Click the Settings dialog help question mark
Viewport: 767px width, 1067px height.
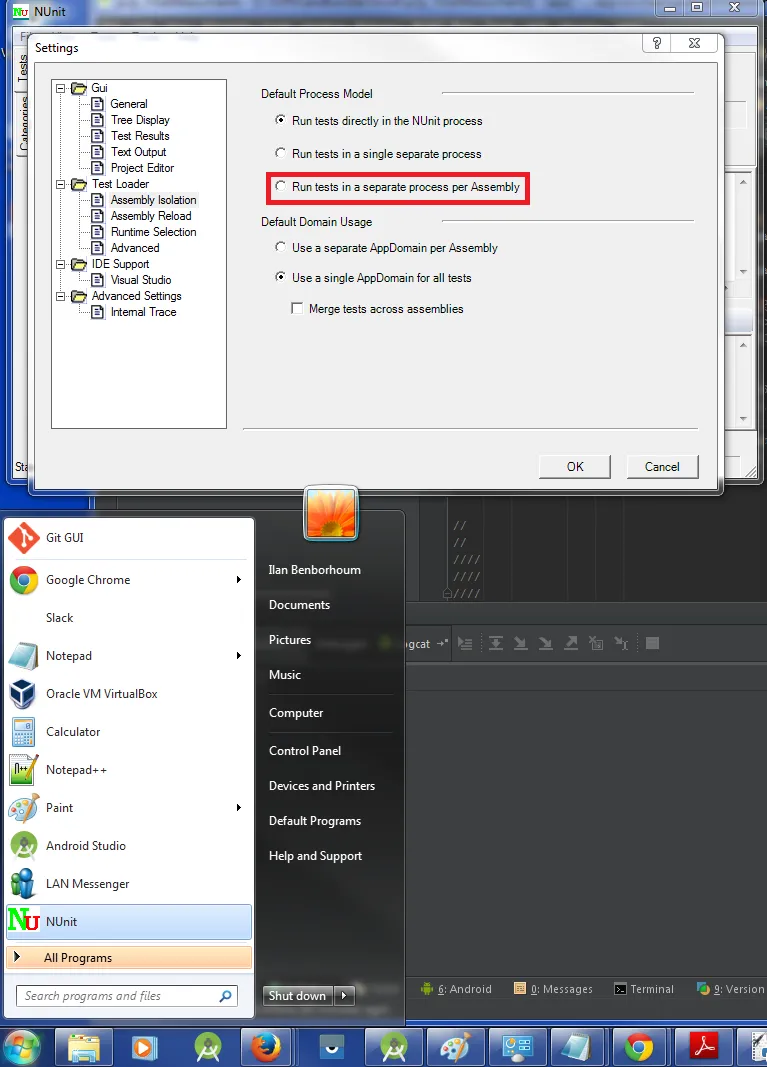[657, 44]
